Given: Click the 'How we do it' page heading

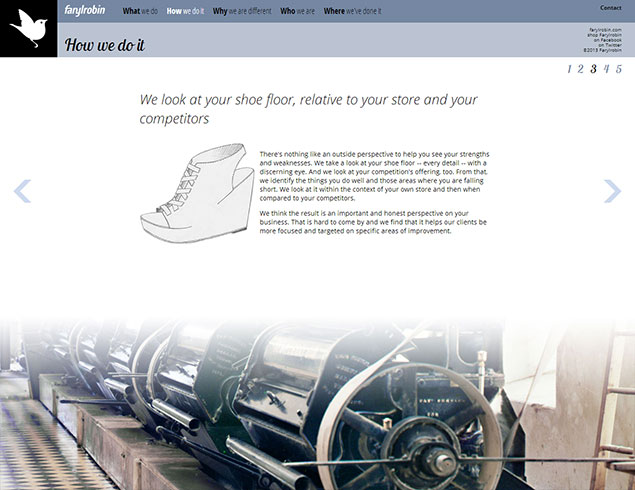Looking at the screenshot, I should [104, 45].
